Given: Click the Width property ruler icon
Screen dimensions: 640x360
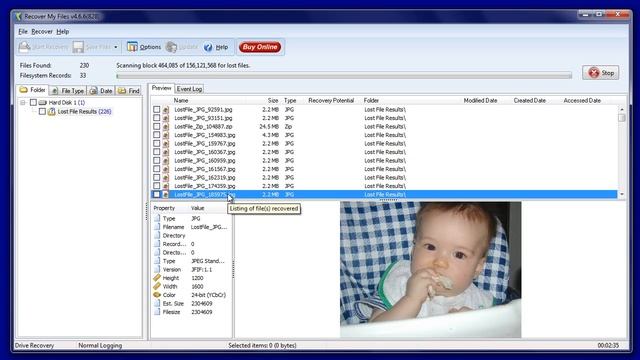Looking at the screenshot, I should [x=157, y=286].
